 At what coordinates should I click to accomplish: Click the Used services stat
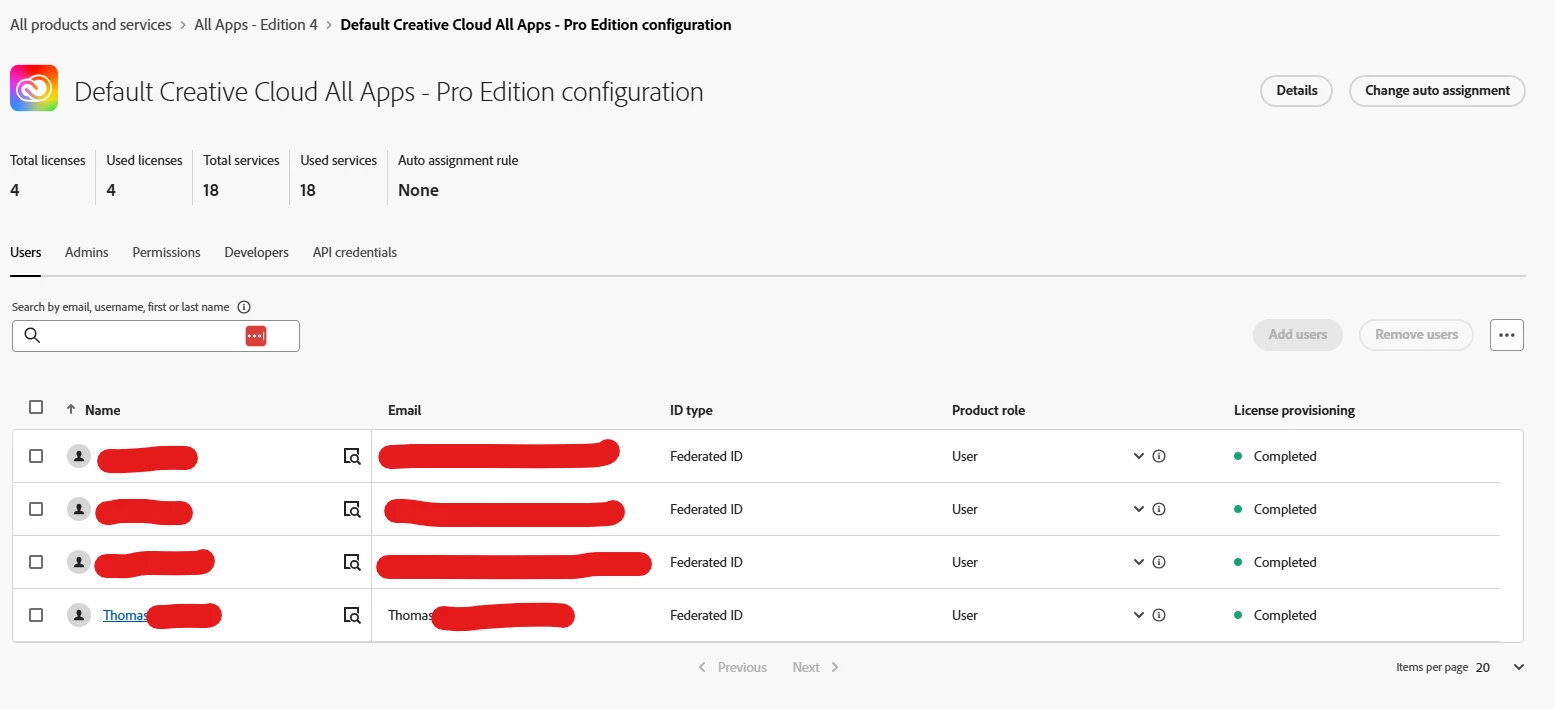338,176
